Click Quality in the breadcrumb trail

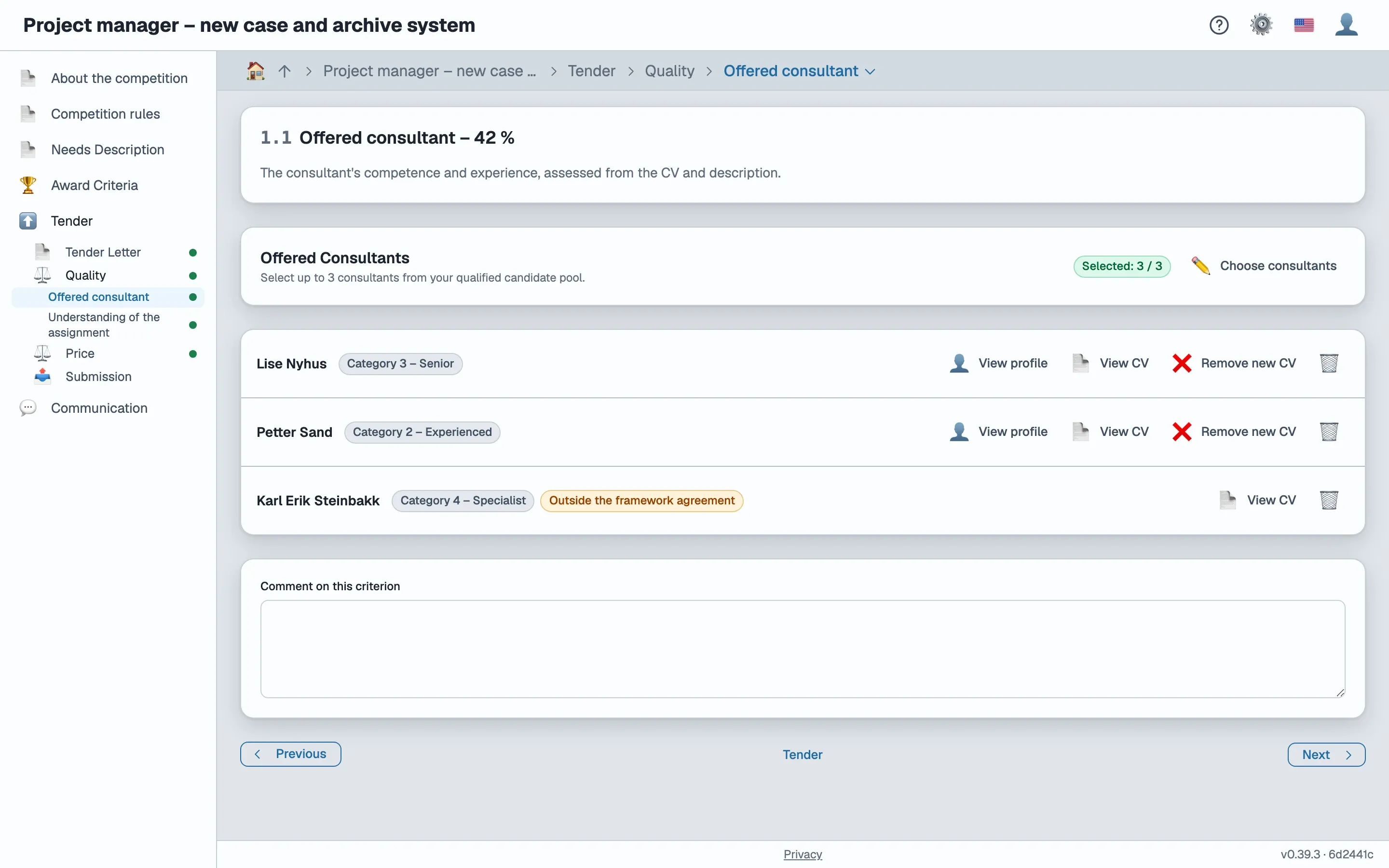click(669, 71)
